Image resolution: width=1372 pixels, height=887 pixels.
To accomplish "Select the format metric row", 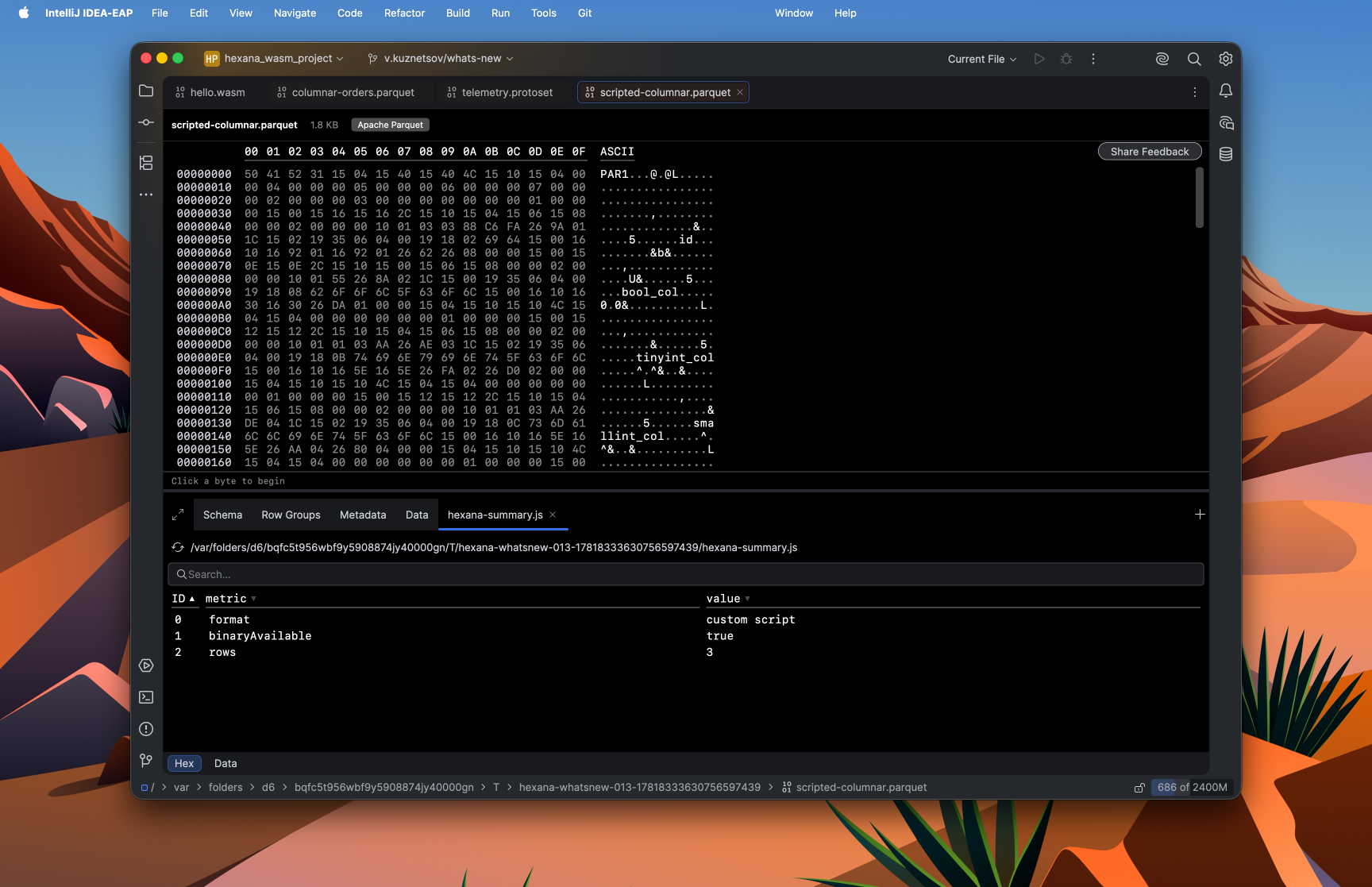I will 686,619.
